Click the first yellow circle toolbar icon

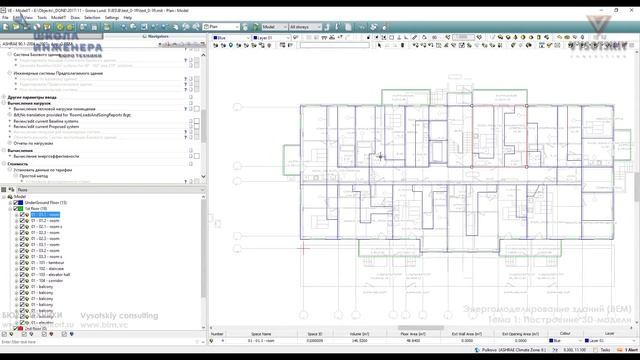tap(60, 27)
